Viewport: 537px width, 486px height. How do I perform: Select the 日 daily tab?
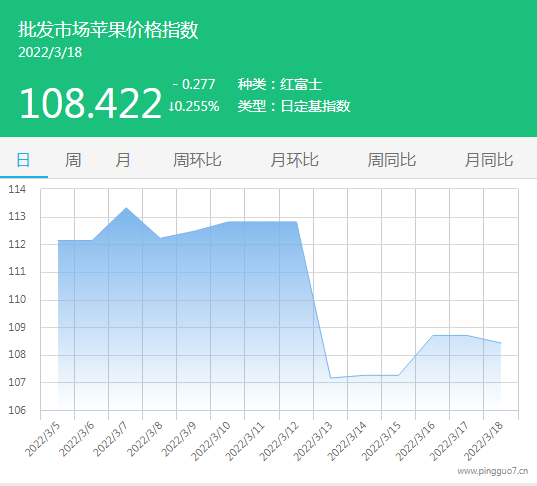click(x=23, y=160)
